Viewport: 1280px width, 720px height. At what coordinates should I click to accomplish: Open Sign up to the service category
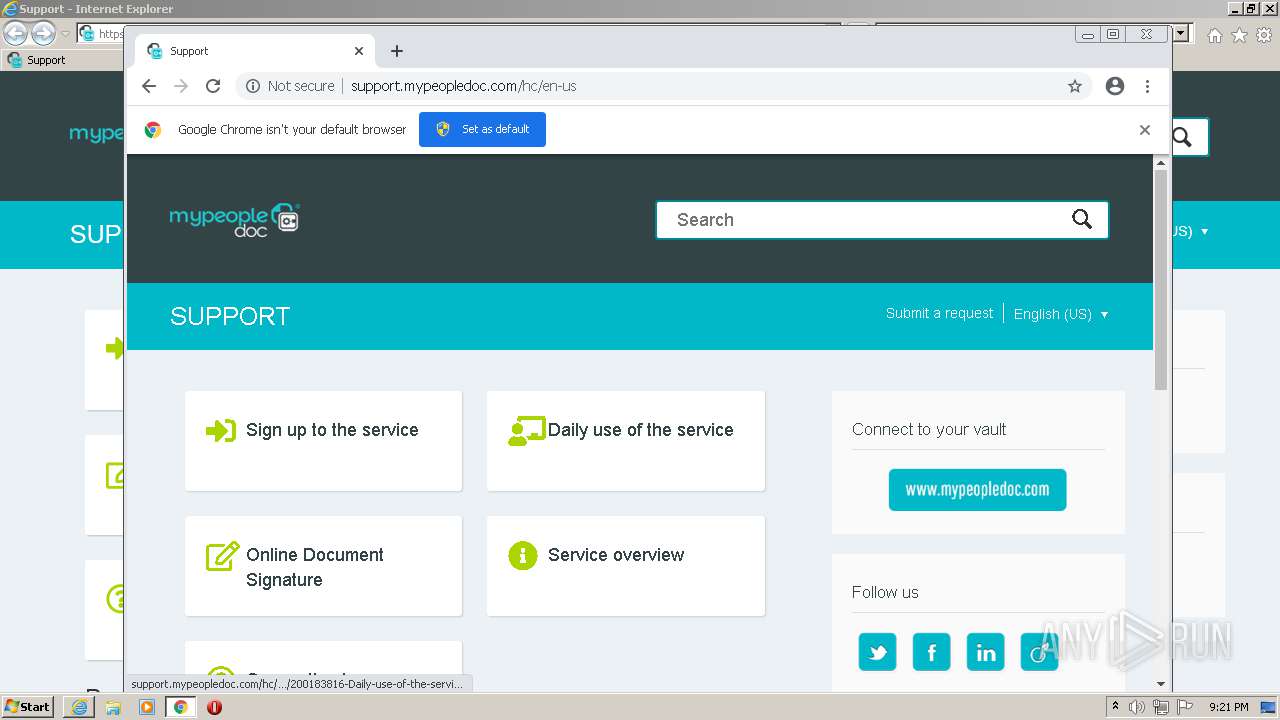tap(332, 430)
